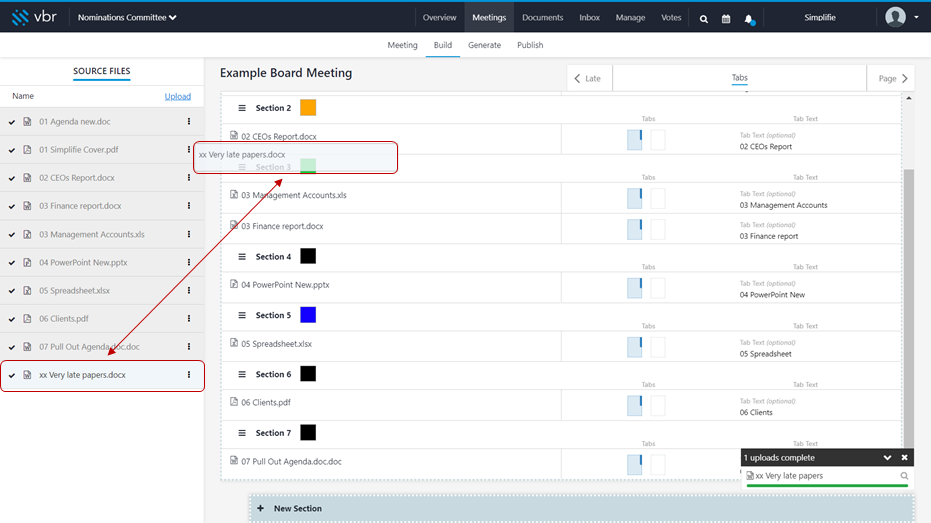This screenshot has height=523, width=931.
Task: Toggle checkmark for 01 Agenda new.doc
Action: [12, 122]
